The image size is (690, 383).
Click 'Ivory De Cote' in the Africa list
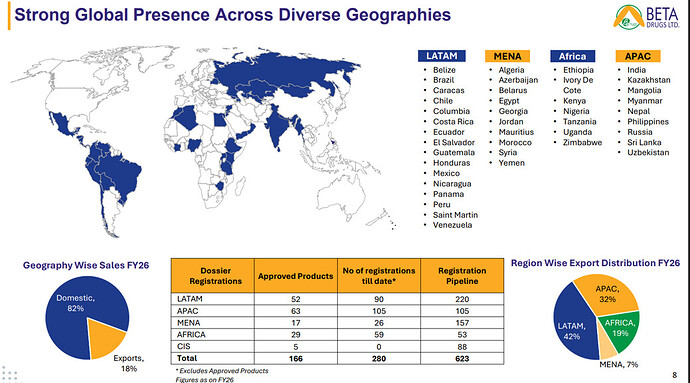tap(578, 85)
